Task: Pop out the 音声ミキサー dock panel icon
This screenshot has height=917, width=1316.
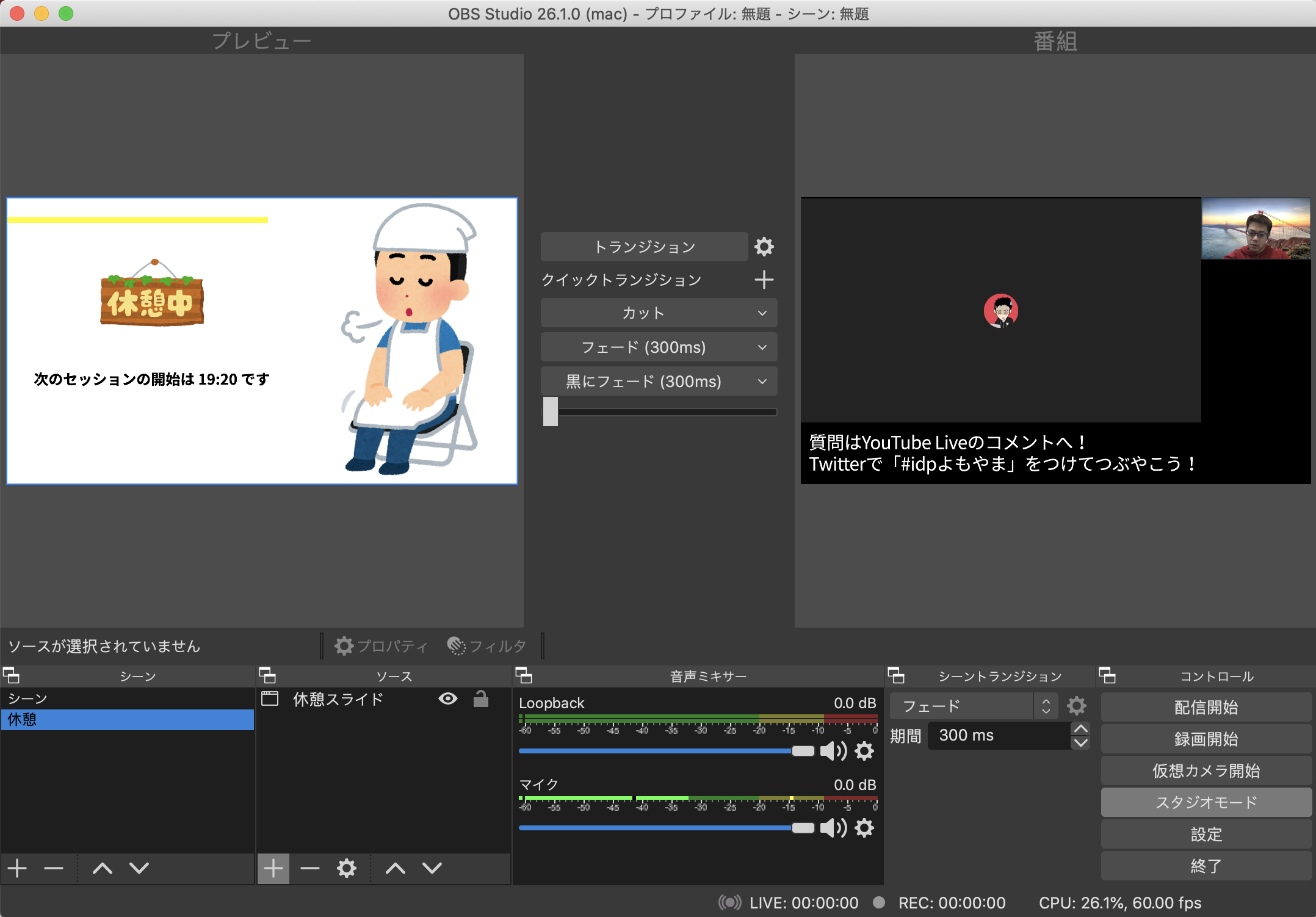Action: 524,676
